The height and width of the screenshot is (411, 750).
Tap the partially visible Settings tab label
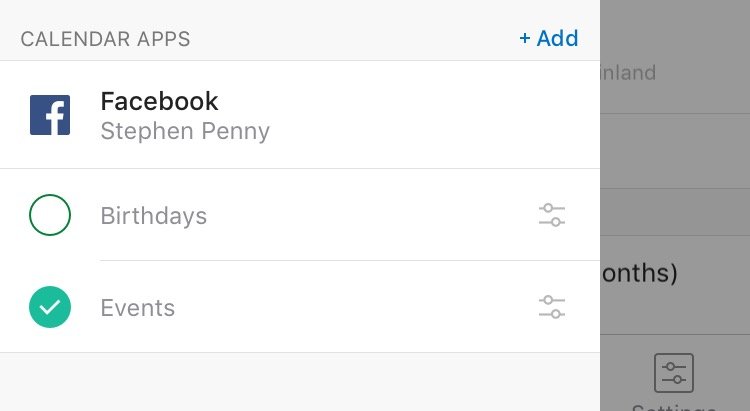pyautogui.click(x=674, y=405)
